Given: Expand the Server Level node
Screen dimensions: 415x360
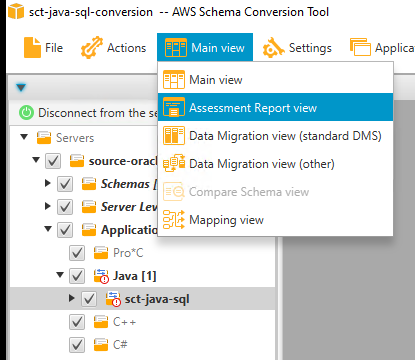Looking at the screenshot, I should 48,206.
